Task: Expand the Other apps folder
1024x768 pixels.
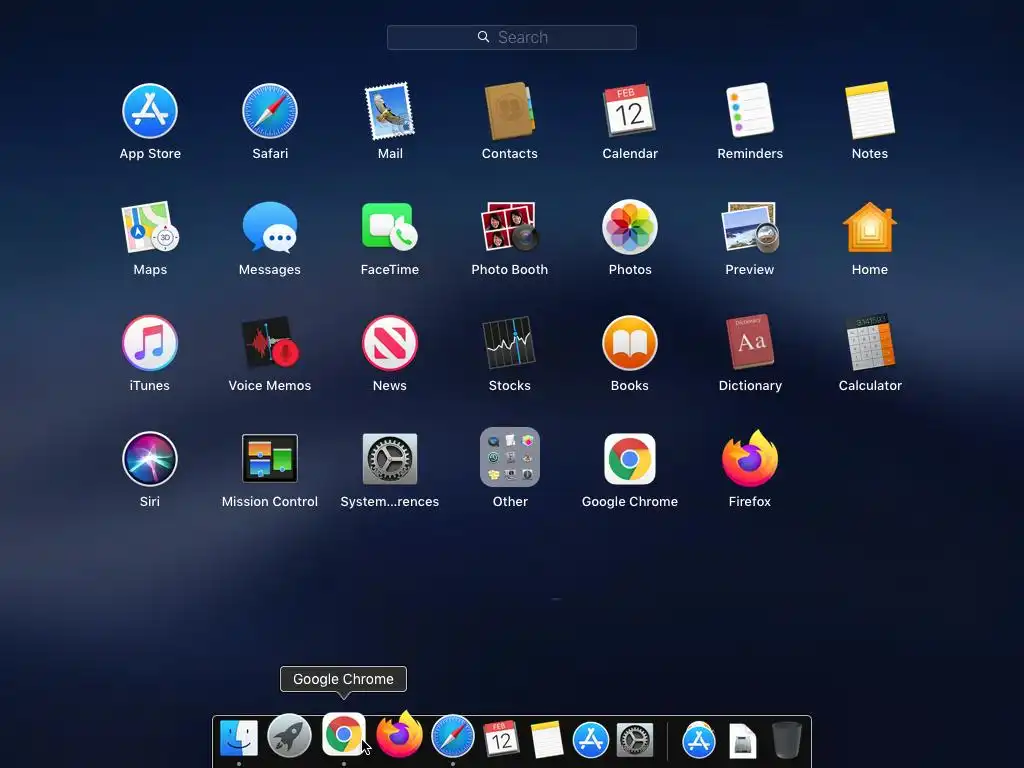Action: point(509,457)
